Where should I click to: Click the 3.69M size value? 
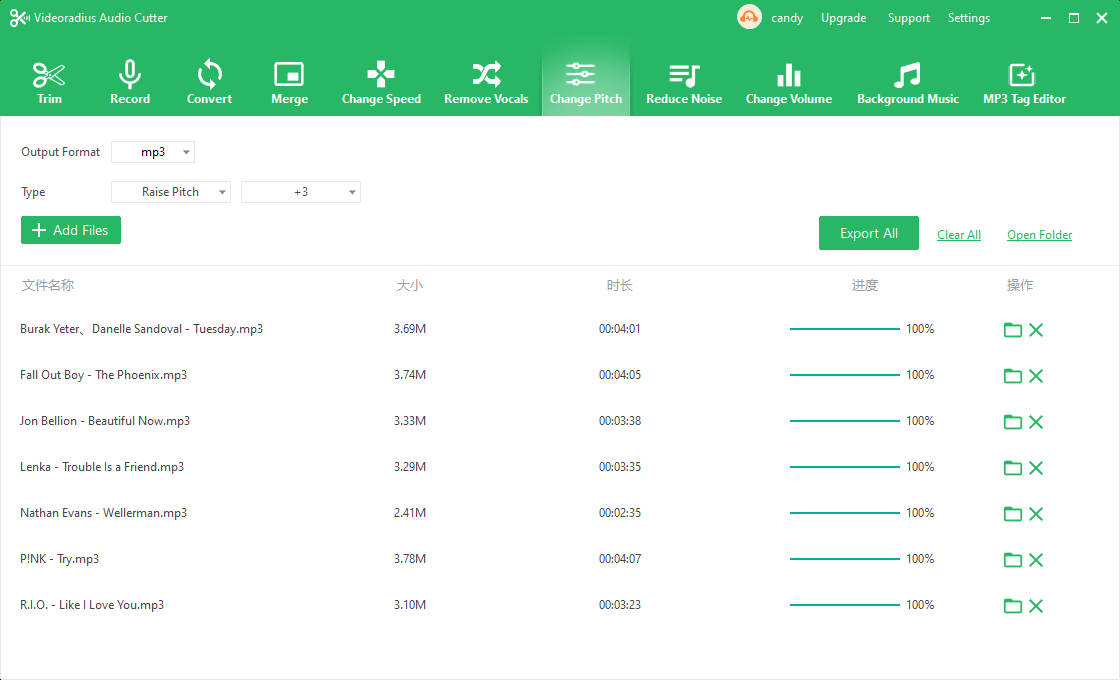click(x=410, y=329)
